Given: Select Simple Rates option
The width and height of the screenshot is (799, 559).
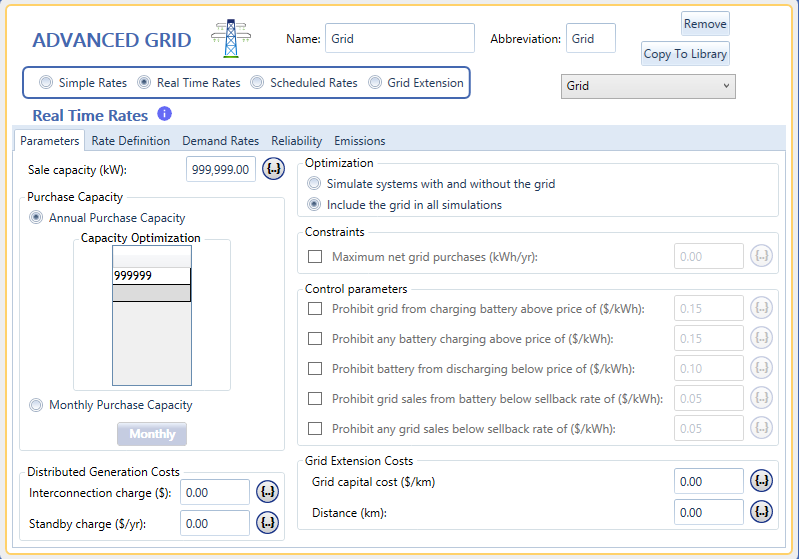Looking at the screenshot, I should tap(83, 83).
